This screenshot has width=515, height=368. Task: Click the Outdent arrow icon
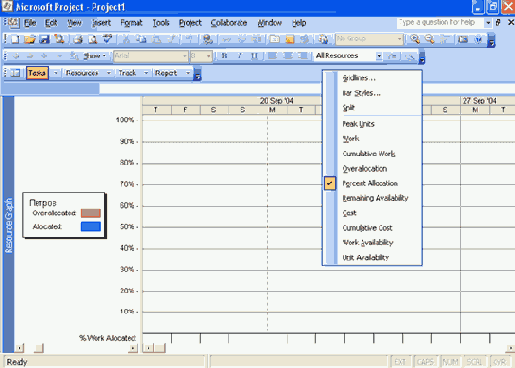[x=16, y=56]
